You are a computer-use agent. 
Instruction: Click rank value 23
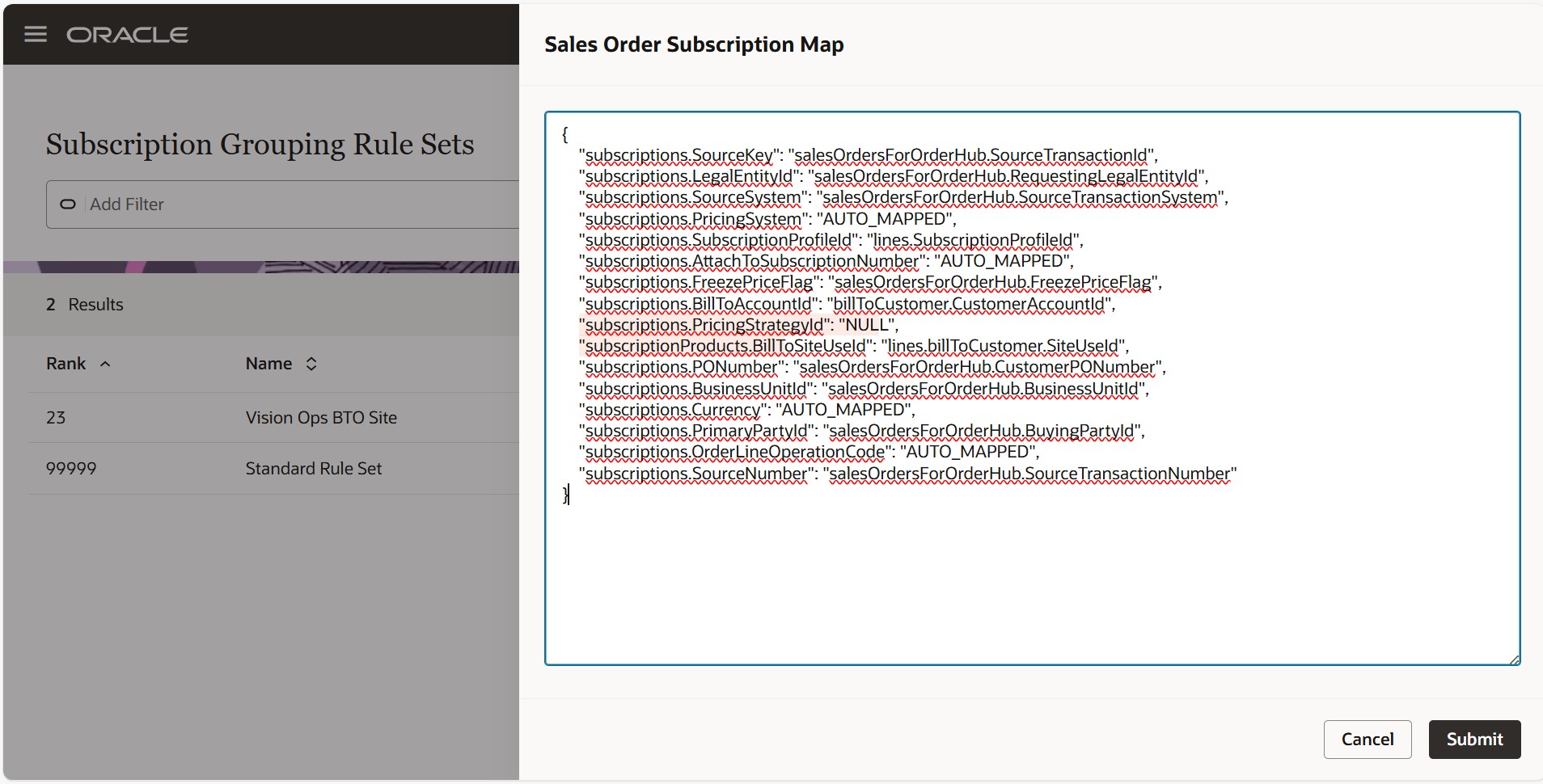click(56, 418)
